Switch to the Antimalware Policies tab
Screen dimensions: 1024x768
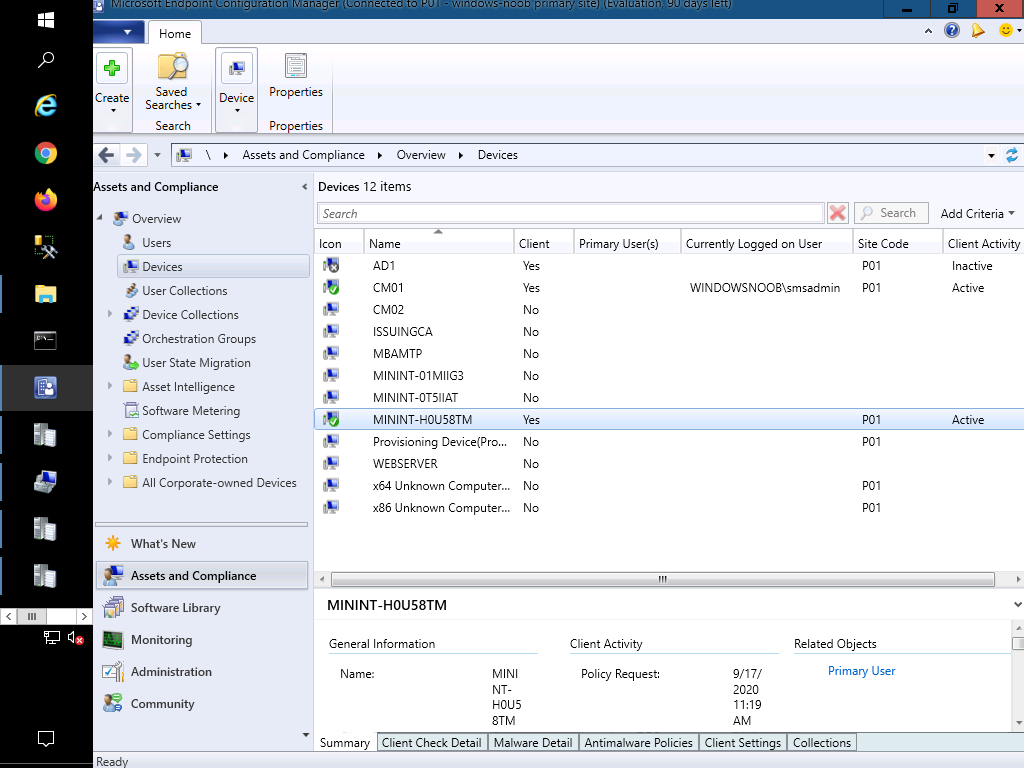[x=639, y=743]
